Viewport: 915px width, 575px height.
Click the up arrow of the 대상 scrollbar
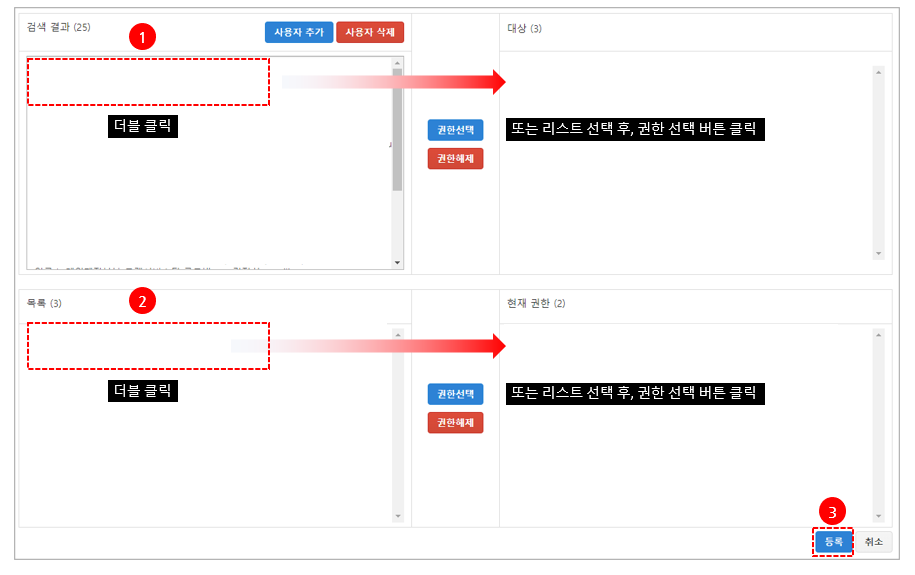click(878, 72)
